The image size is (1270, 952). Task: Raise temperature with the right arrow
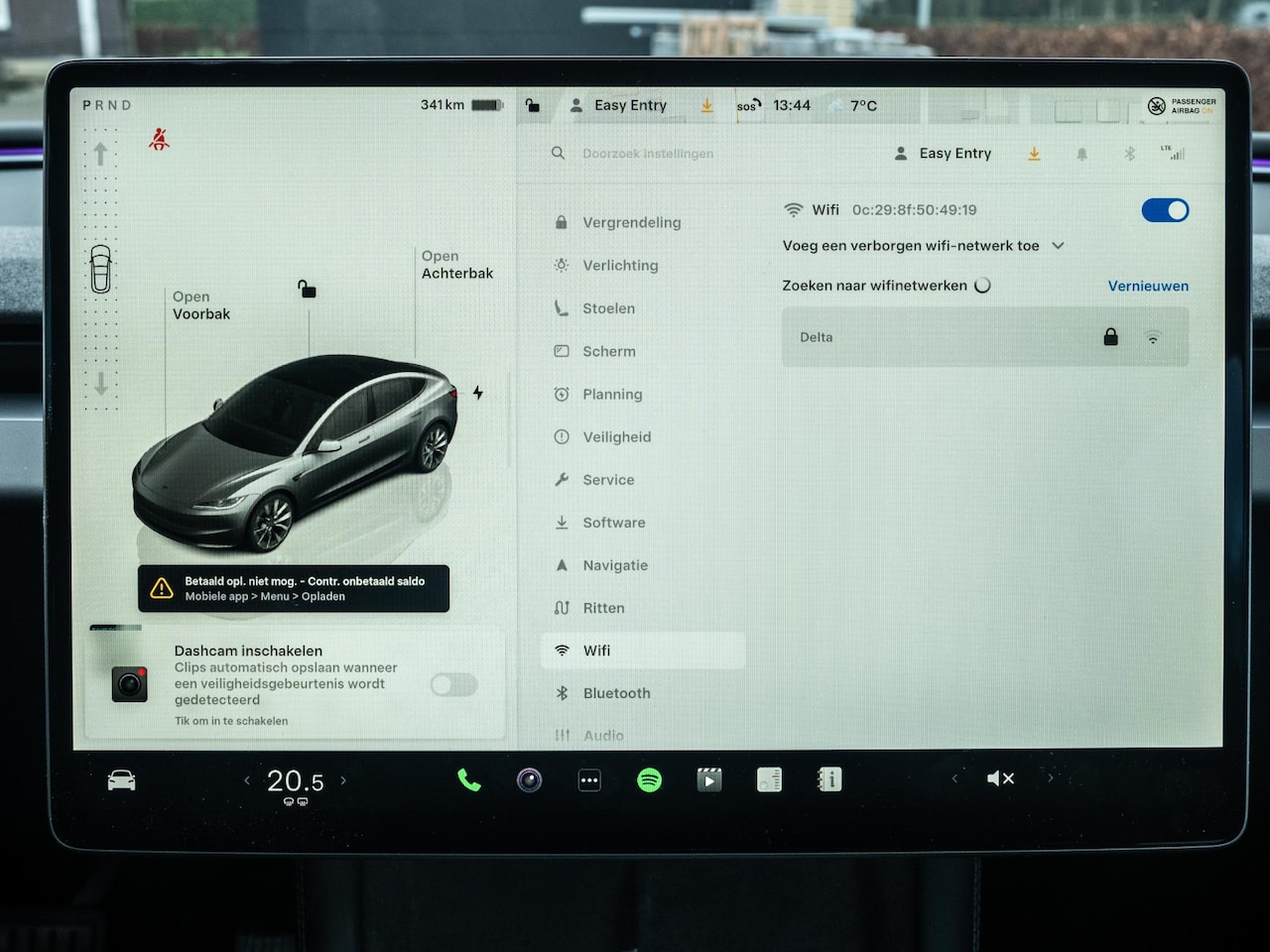point(344,780)
